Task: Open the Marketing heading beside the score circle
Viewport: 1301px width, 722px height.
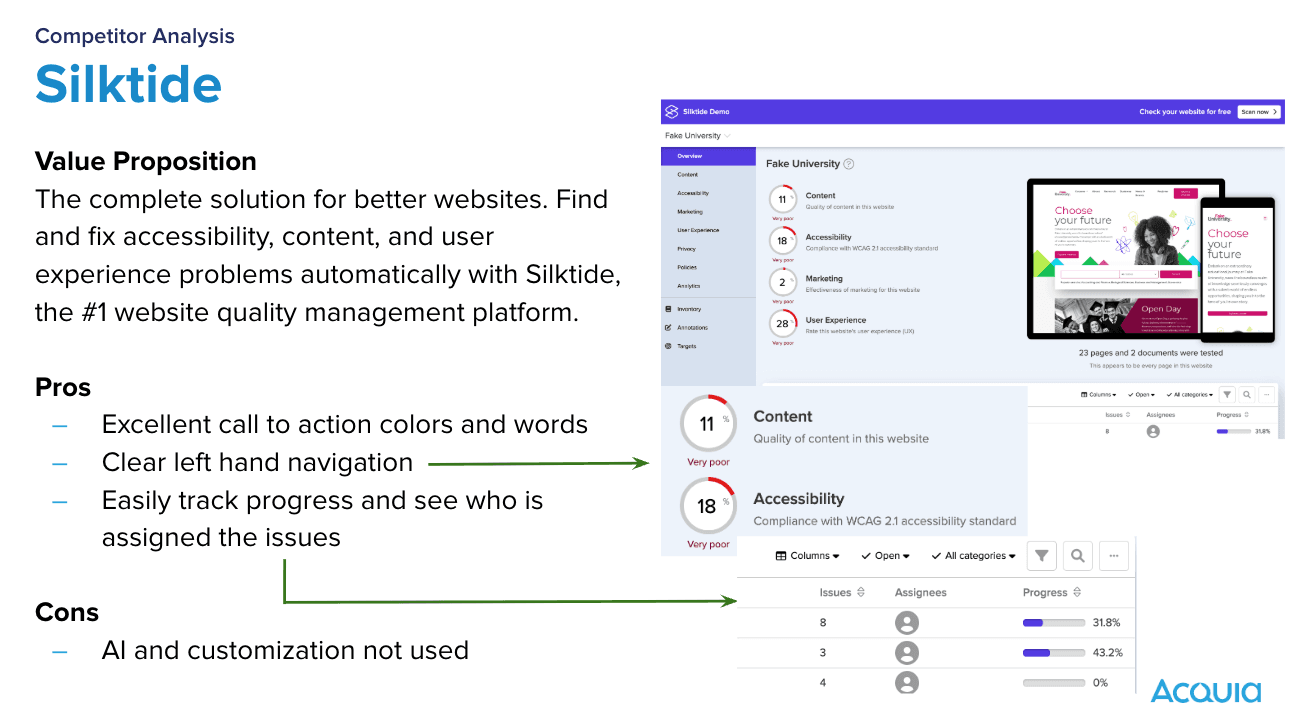Action: pyautogui.click(x=824, y=279)
